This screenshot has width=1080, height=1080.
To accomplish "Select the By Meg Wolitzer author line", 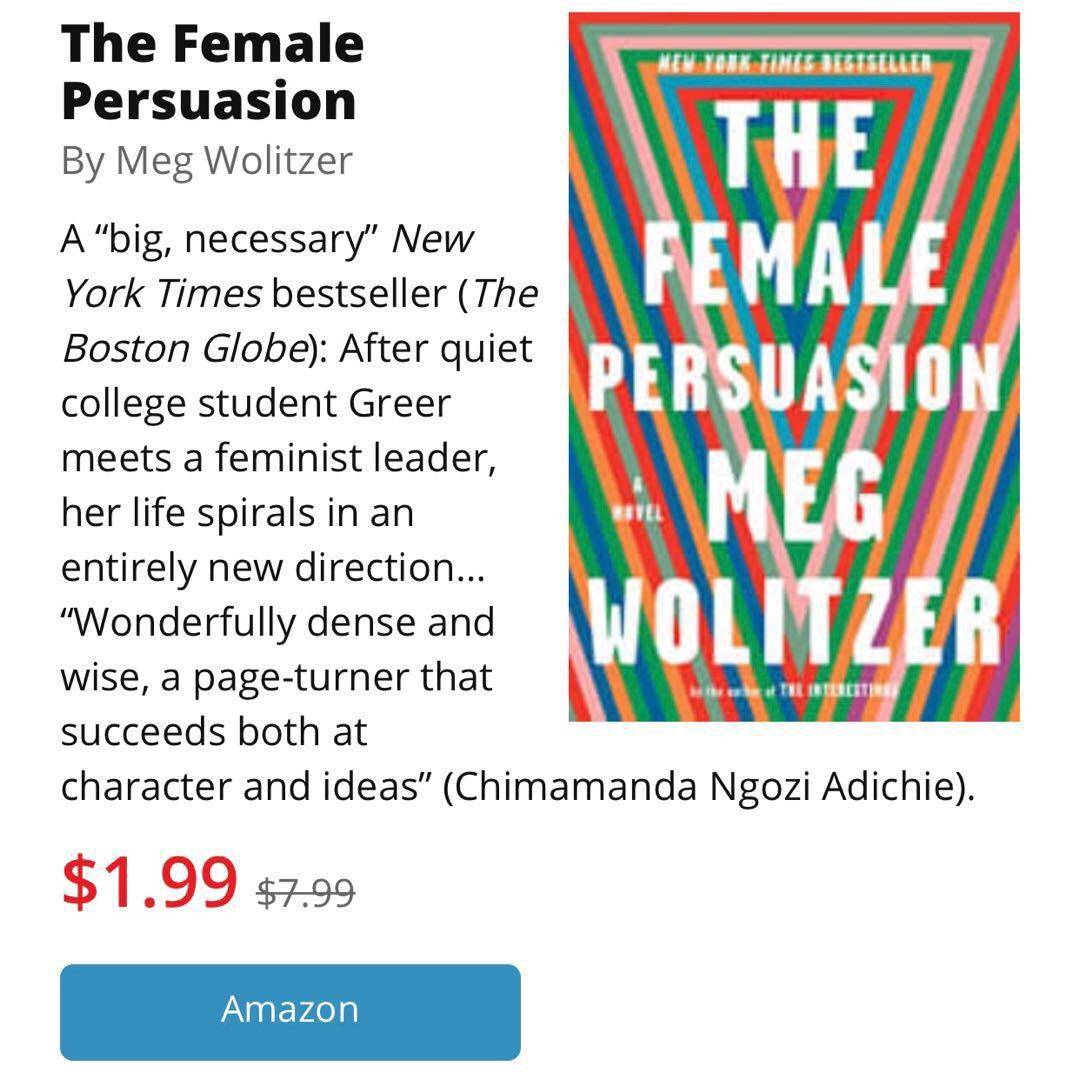I will (206, 160).
